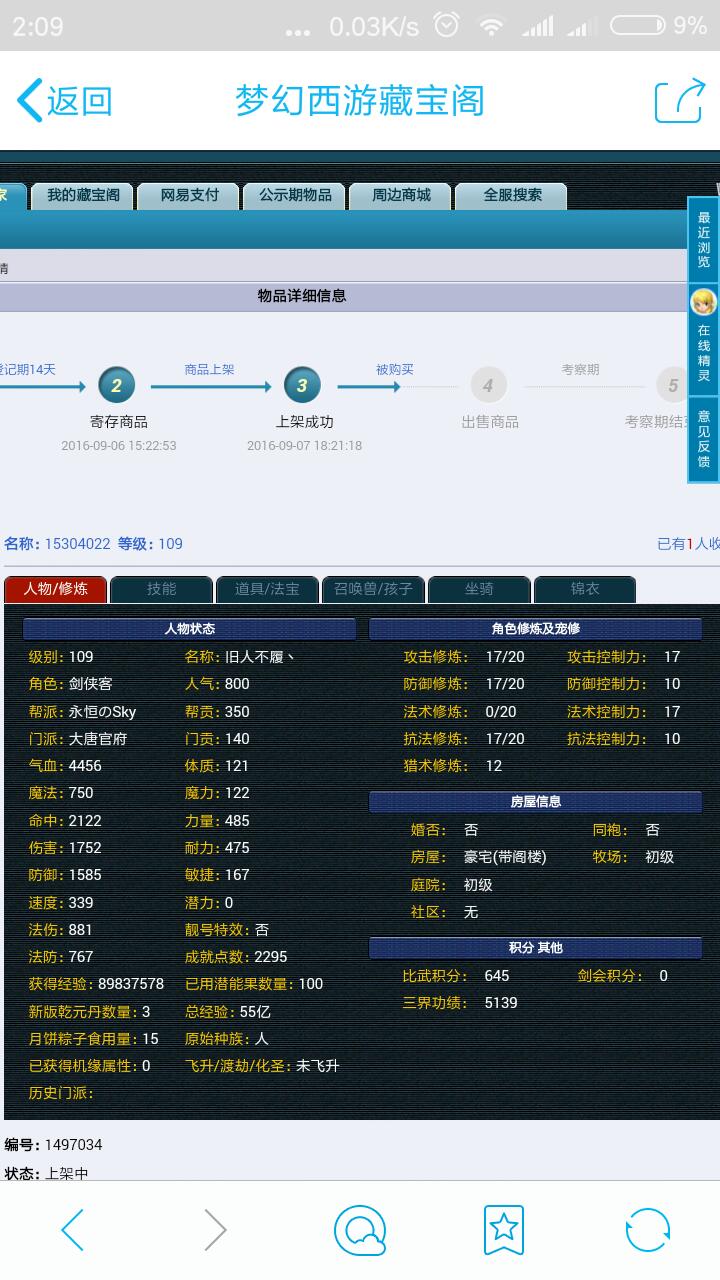This screenshot has width=720, height=1280.
Task: Open the share icon in header
Action: coord(679,101)
